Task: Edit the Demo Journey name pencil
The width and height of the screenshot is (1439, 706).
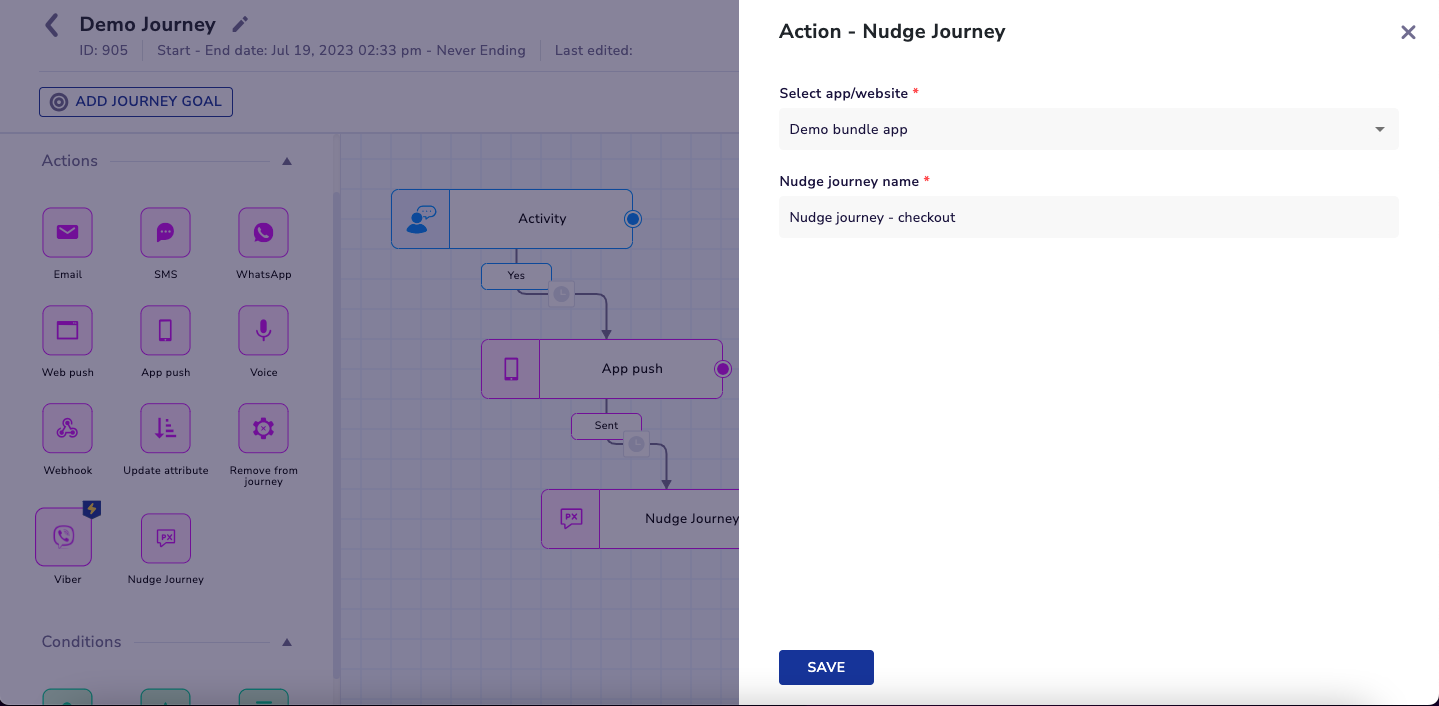Action: coord(240,24)
